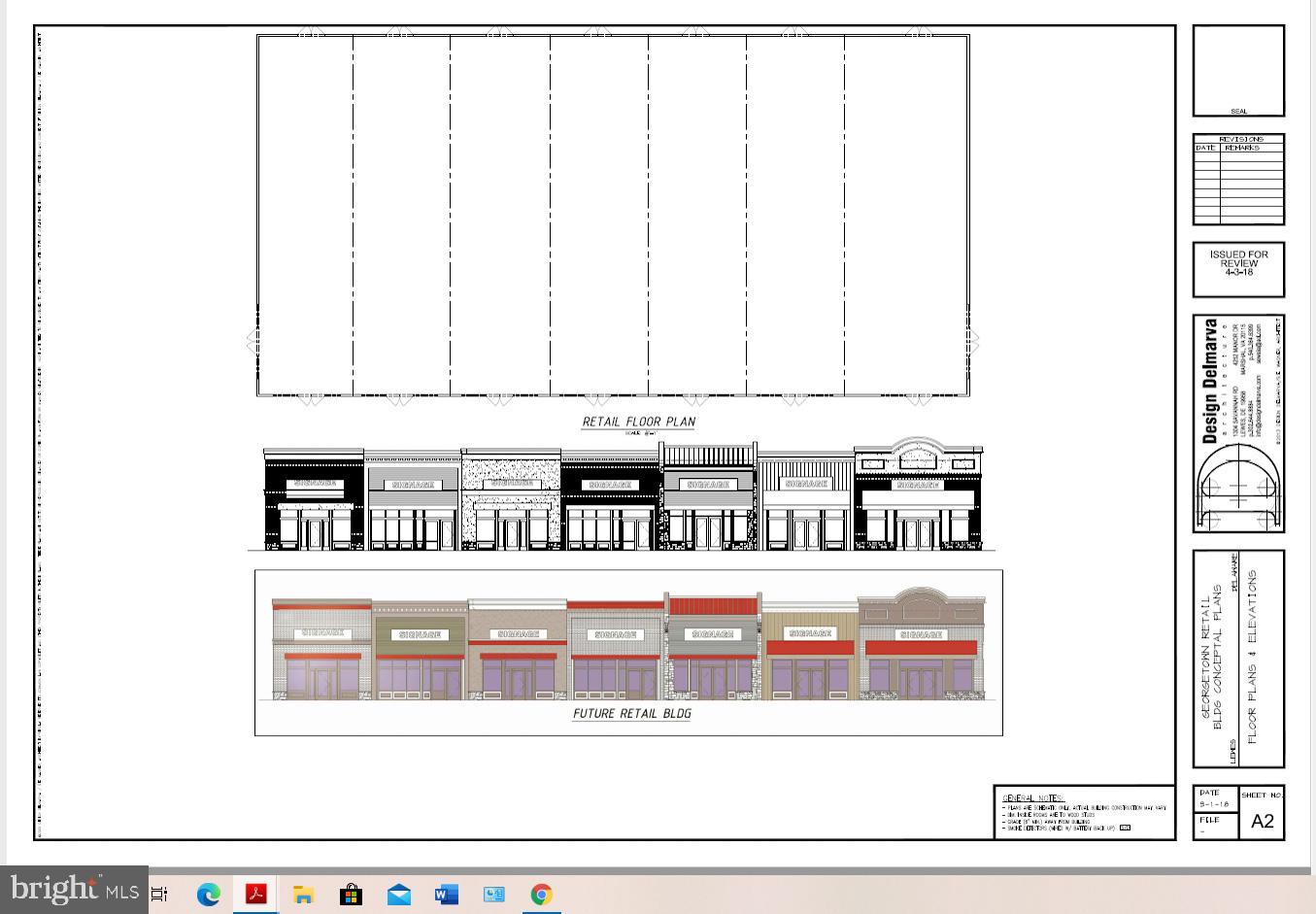Click the bright MLS watermark logo
The width and height of the screenshot is (1316, 914).
coord(74,890)
